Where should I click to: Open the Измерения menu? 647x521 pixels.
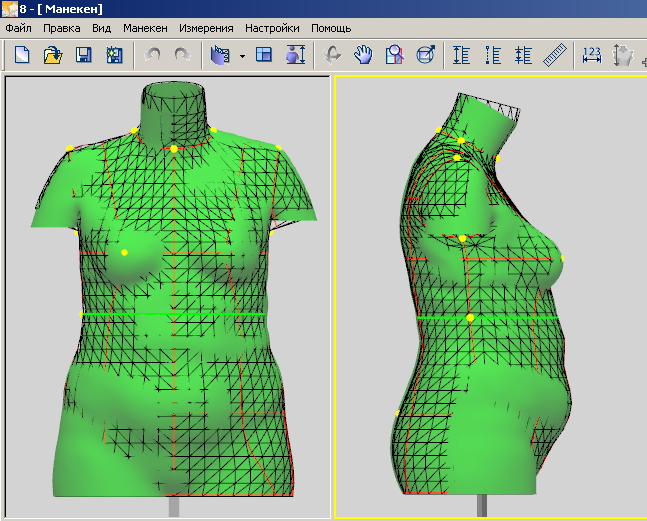[206, 28]
